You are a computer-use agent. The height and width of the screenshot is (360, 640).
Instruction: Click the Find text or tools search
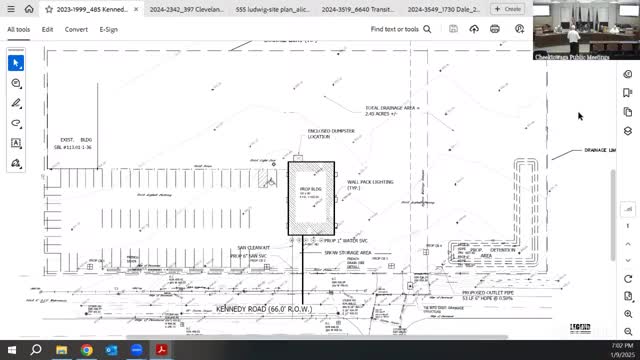(401, 29)
